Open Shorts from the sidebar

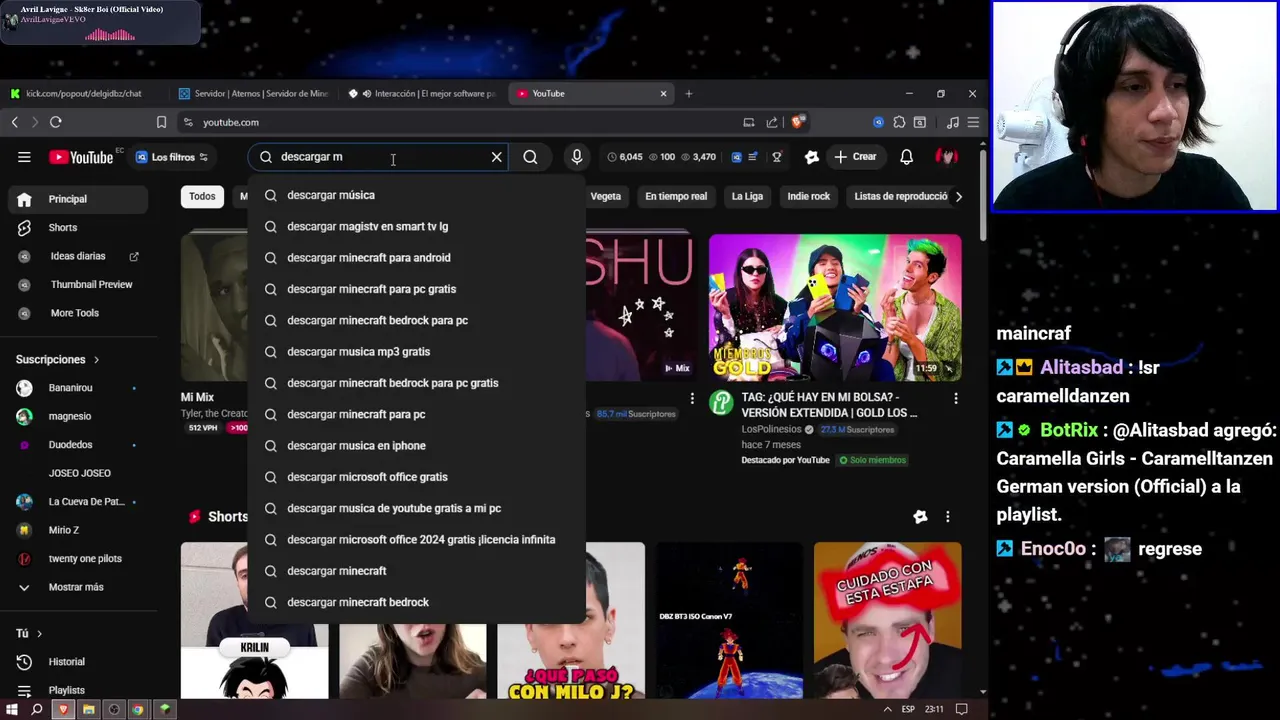click(x=78, y=227)
